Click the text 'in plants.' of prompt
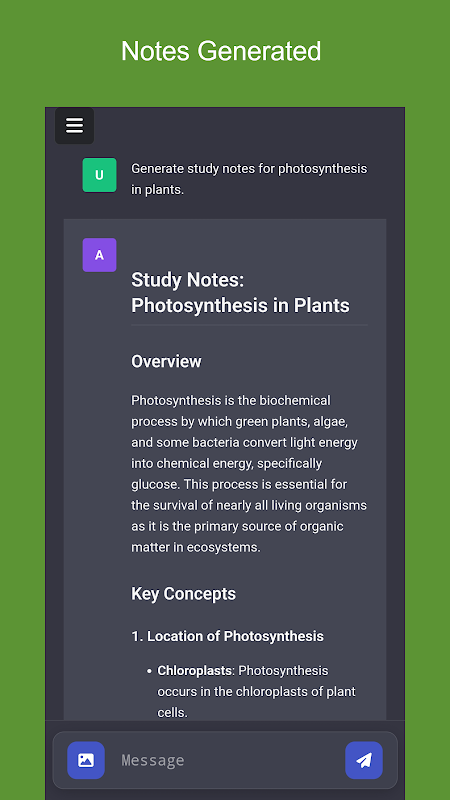This screenshot has width=450, height=800. (x=157, y=190)
